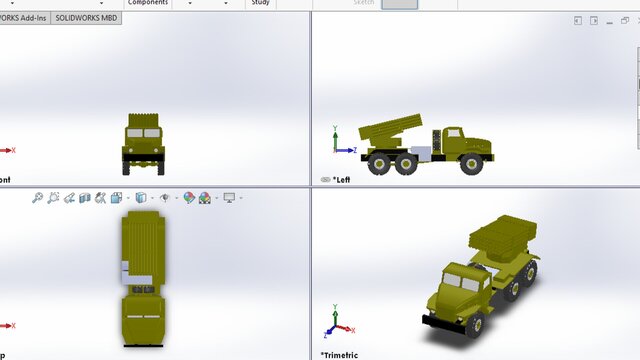Click the truck model in the Left view
The width and height of the screenshot is (640, 360).
[427, 144]
